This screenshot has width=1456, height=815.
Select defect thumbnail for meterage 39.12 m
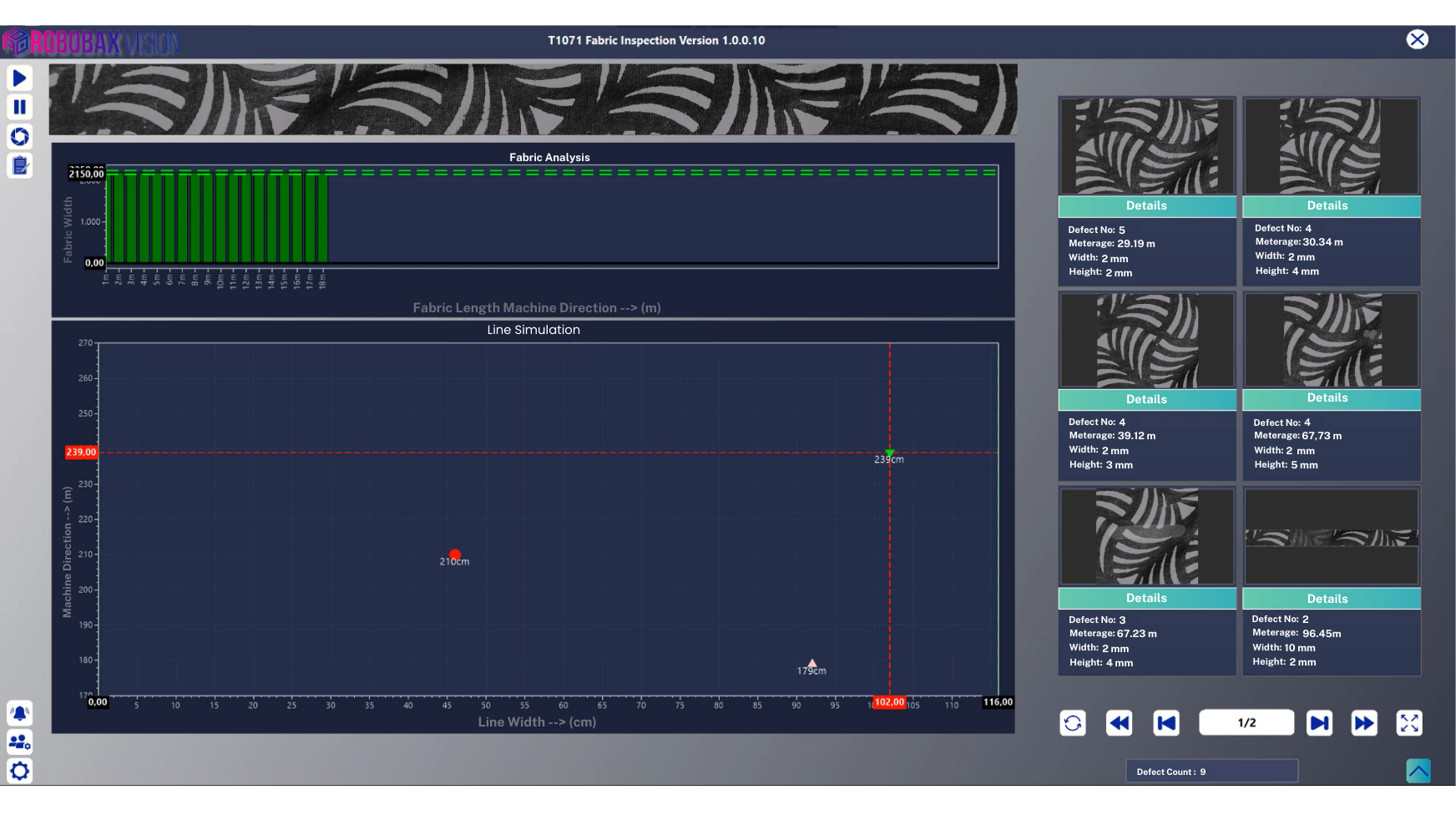[x=1147, y=340]
